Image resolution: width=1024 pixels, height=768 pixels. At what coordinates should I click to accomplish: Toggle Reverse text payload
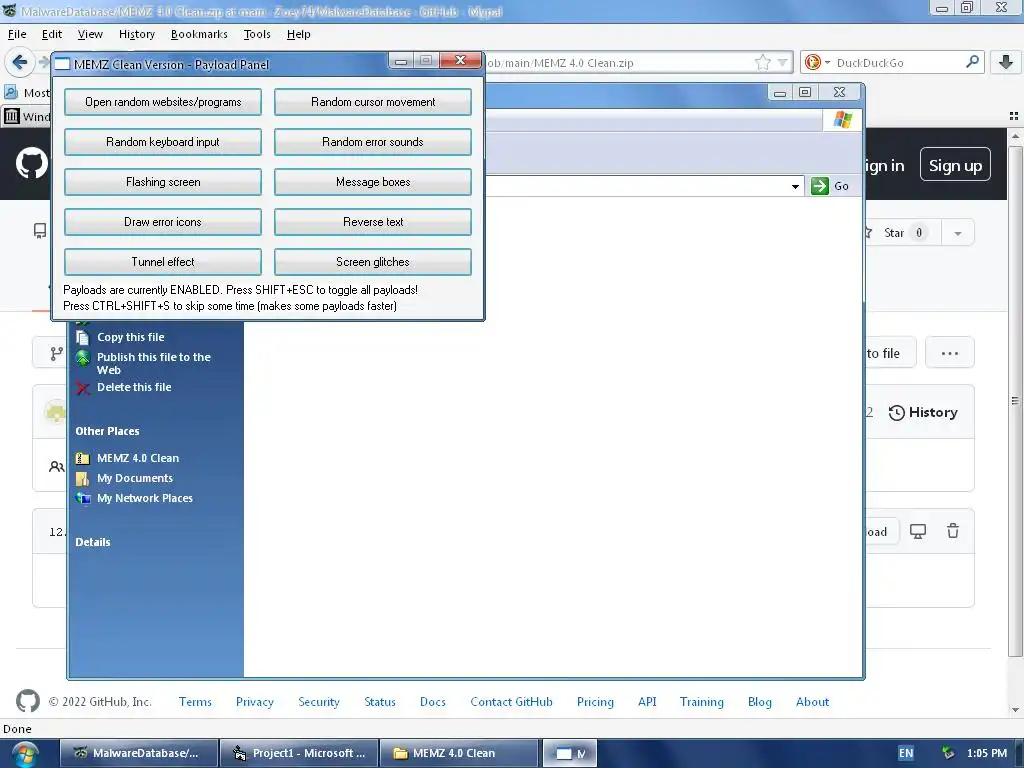pyautogui.click(x=373, y=222)
